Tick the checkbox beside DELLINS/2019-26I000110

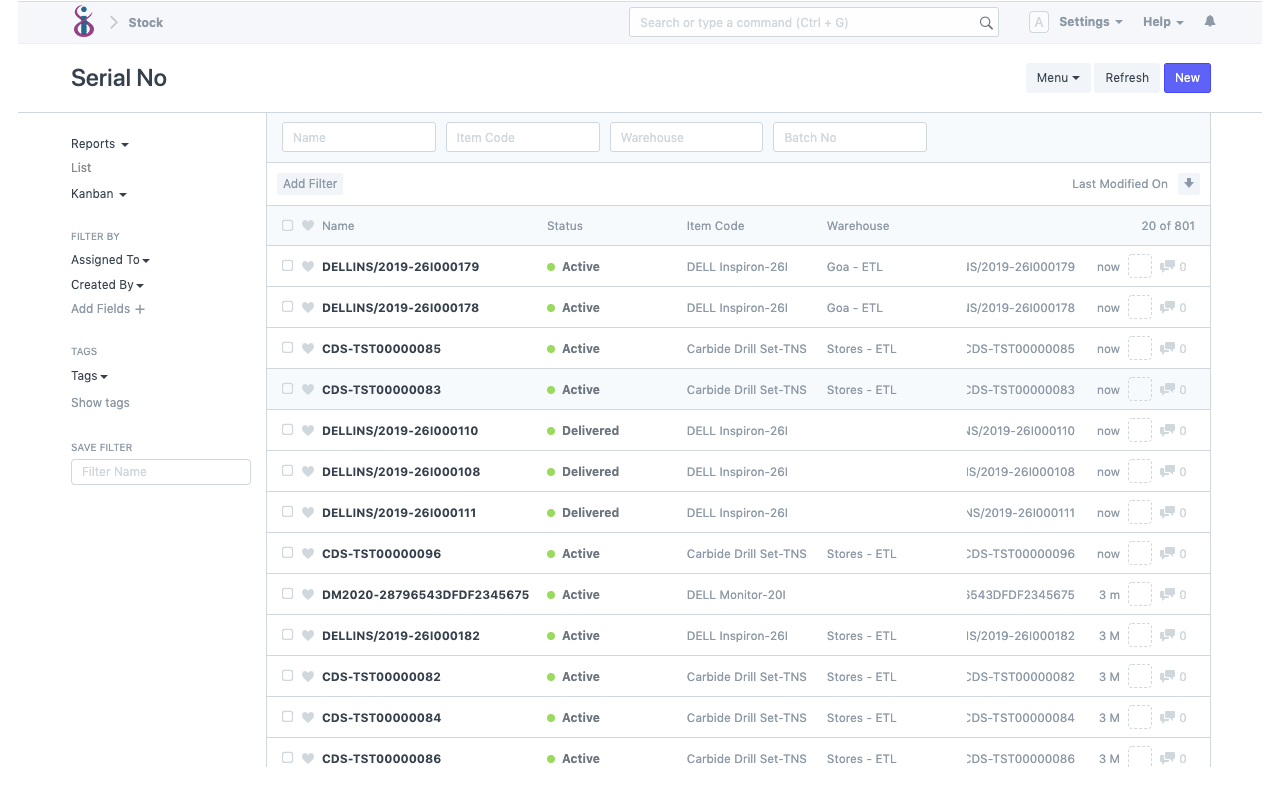click(287, 430)
